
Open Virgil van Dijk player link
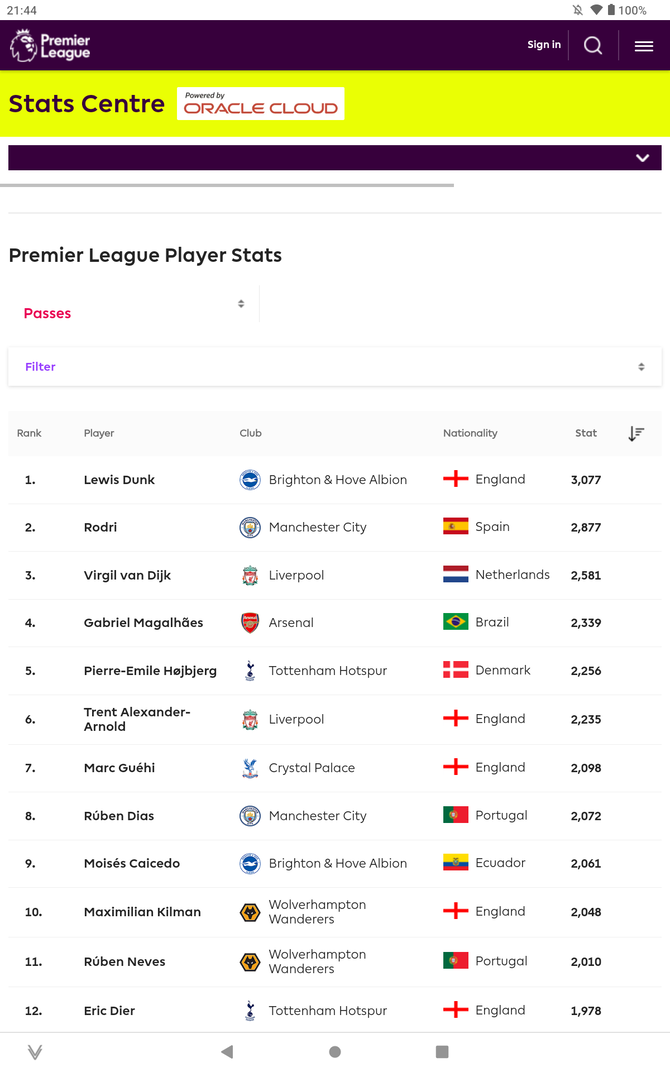coord(127,576)
